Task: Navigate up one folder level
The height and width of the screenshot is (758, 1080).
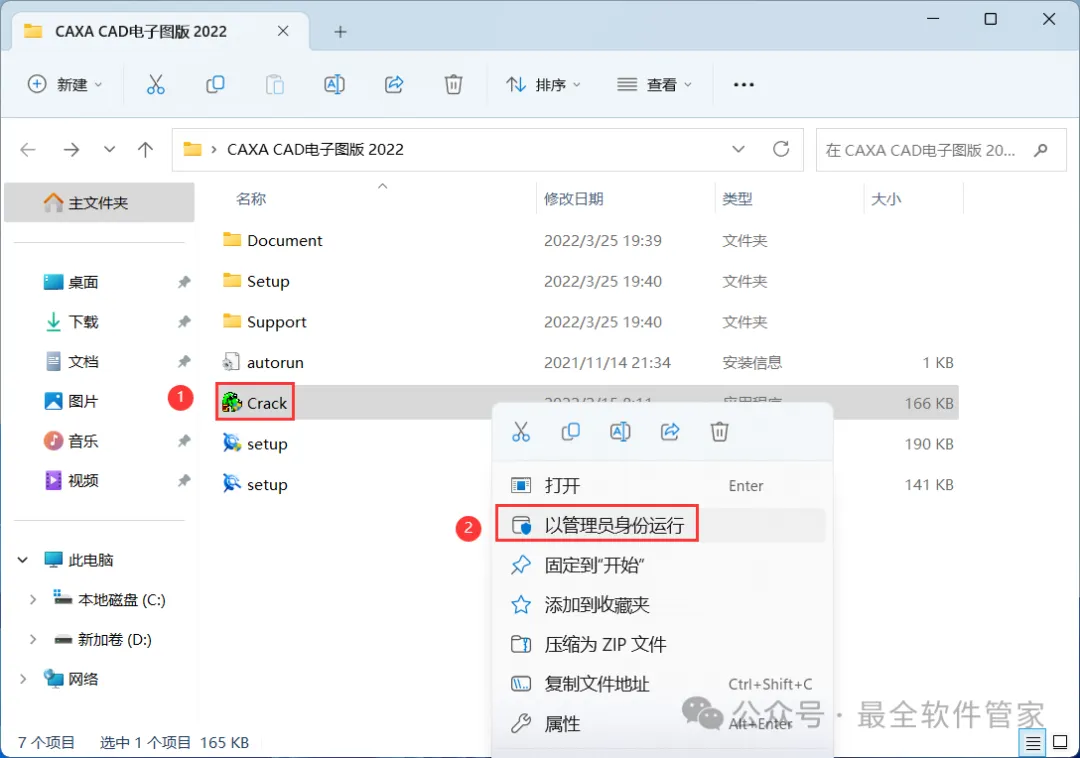Action: (145, 149)
